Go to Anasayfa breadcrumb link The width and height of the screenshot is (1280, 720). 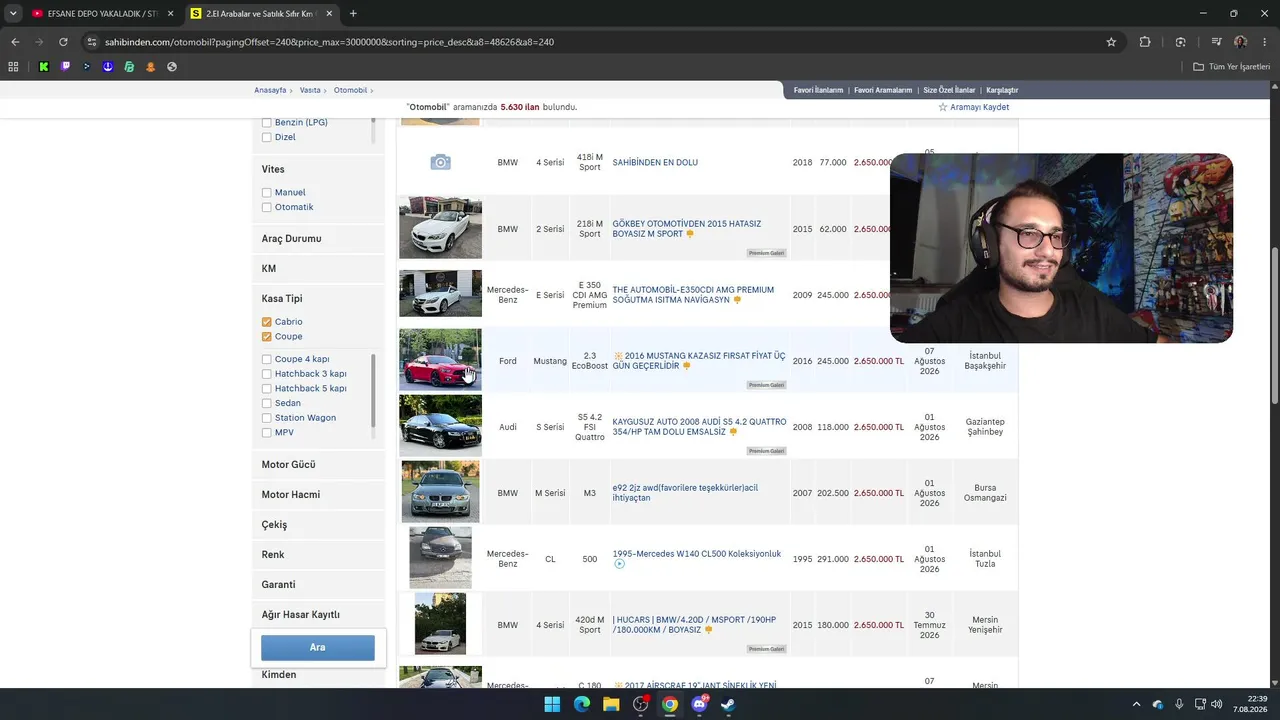tap(270, 90)
